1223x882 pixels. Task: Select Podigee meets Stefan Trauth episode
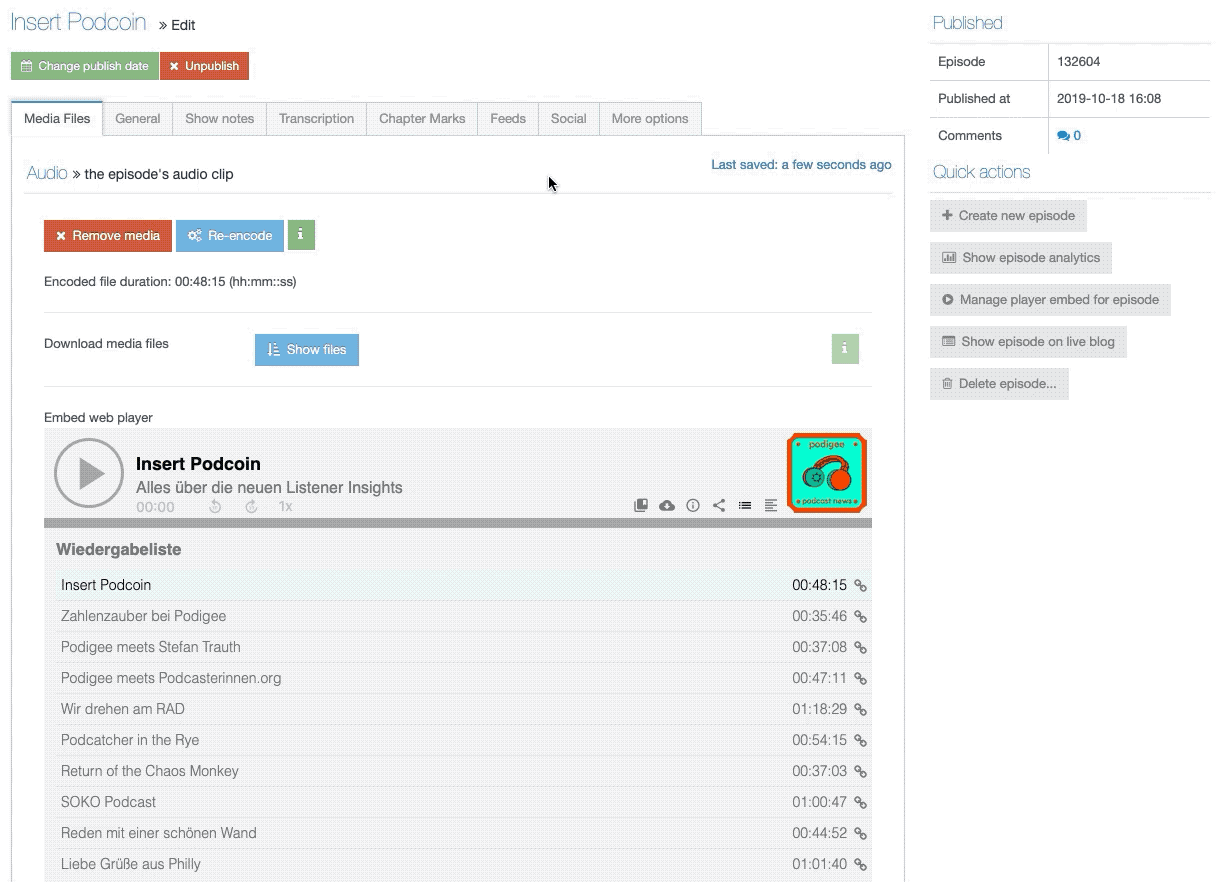tap(458, 647)
